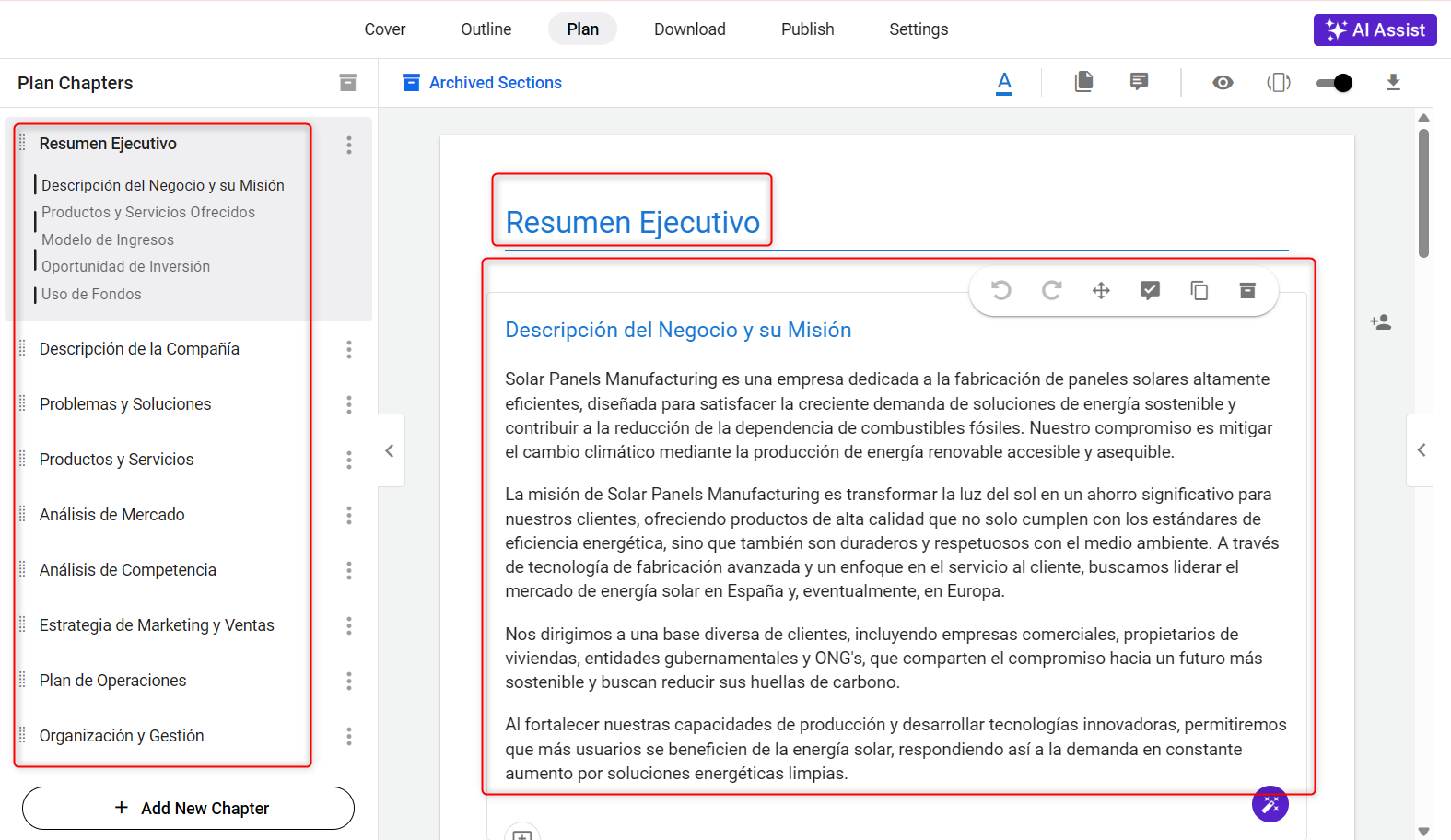Select Plan de Operaciones chapter
Screen dimensions: 1451x840
pyautogui.click(x=113, y=681)
